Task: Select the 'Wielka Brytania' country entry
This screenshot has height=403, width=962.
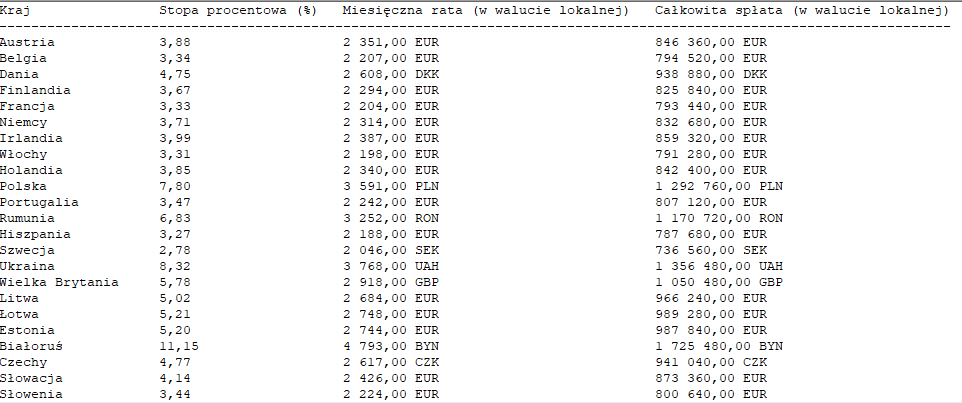Action: coord(59,282)
